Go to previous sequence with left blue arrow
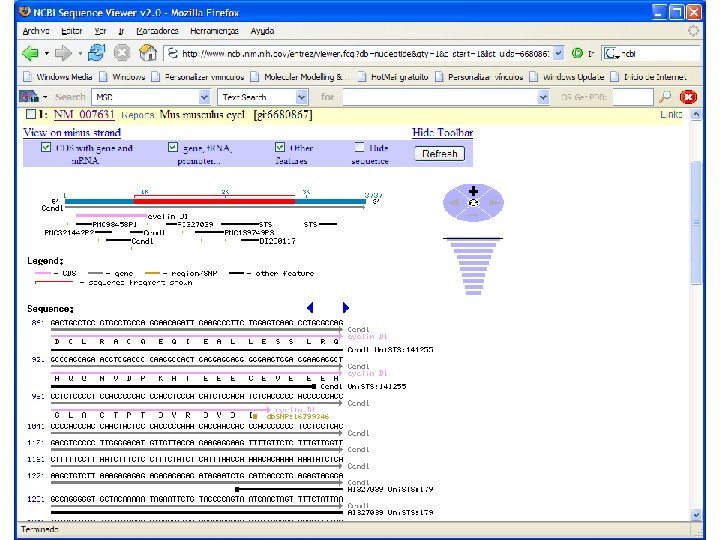The image size is (720, 540). [x=310, y=308]
